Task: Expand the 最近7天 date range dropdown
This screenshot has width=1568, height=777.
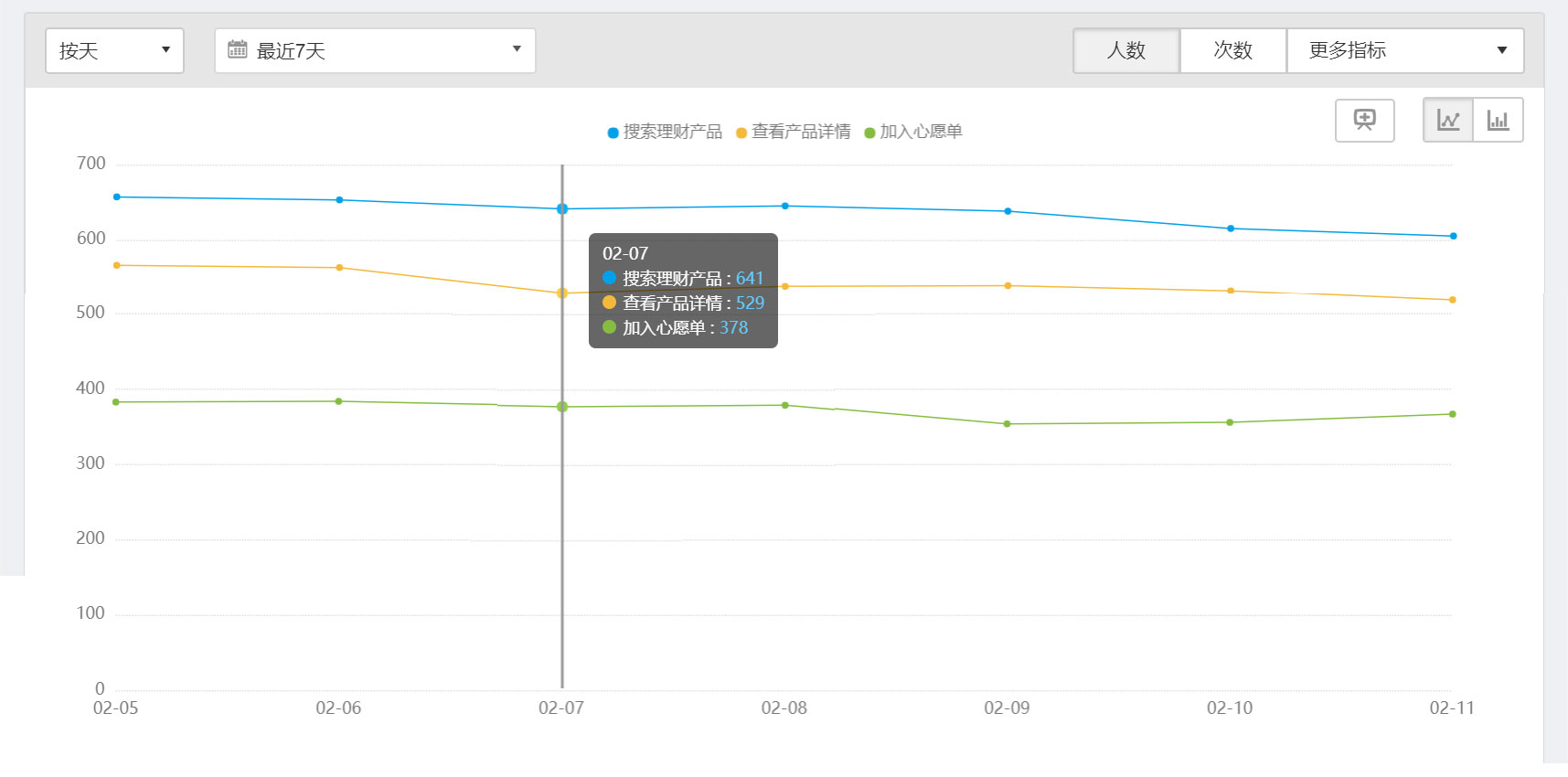Action: (375, 50)
